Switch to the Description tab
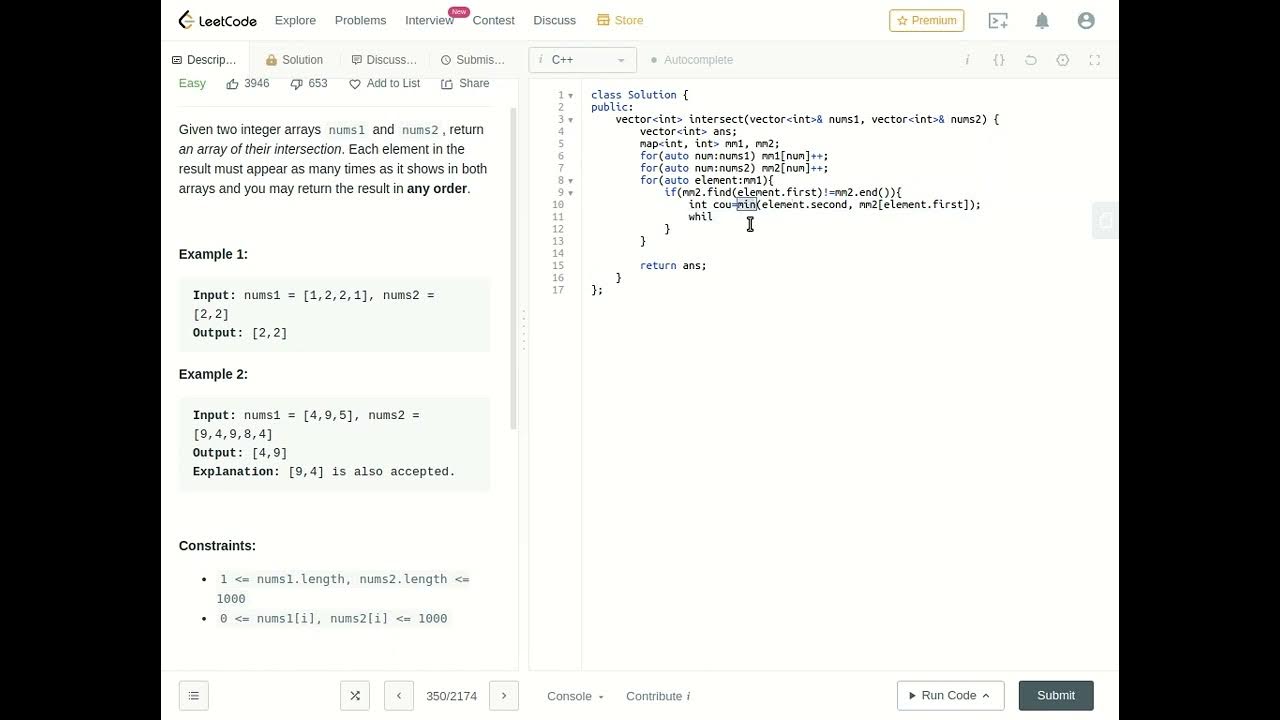Image resolution: width=1280 pixels, height=720 pixels. [x=204, y=60]
